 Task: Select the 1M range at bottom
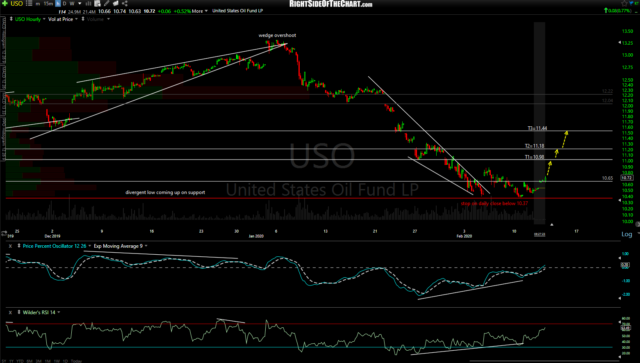48,361
